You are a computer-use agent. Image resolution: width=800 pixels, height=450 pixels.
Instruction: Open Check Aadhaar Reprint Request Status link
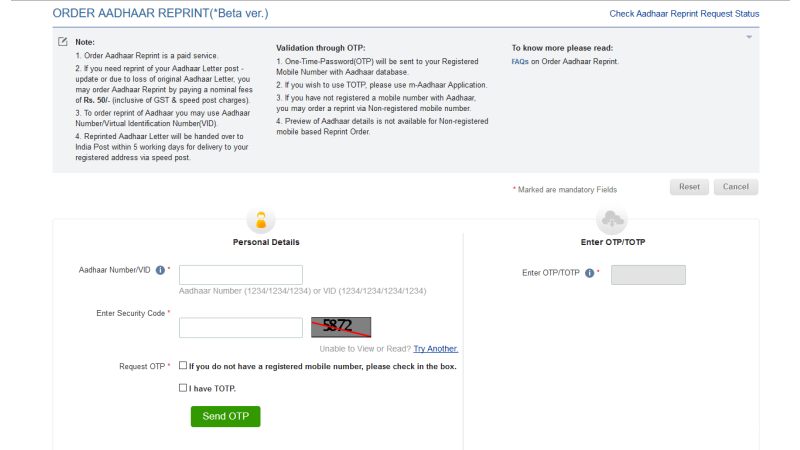[x=683, y=14]
